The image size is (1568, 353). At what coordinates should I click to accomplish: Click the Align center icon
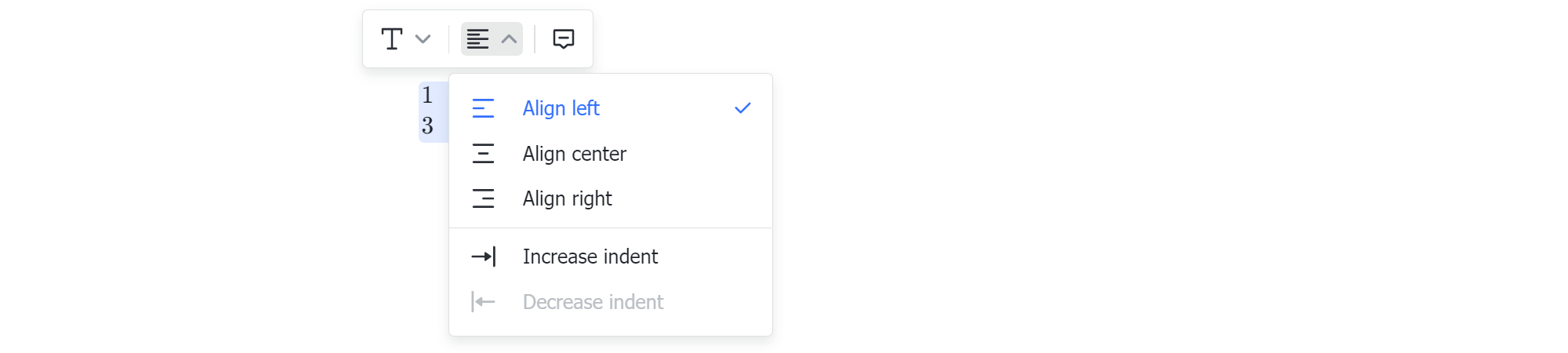coord(483,154)
